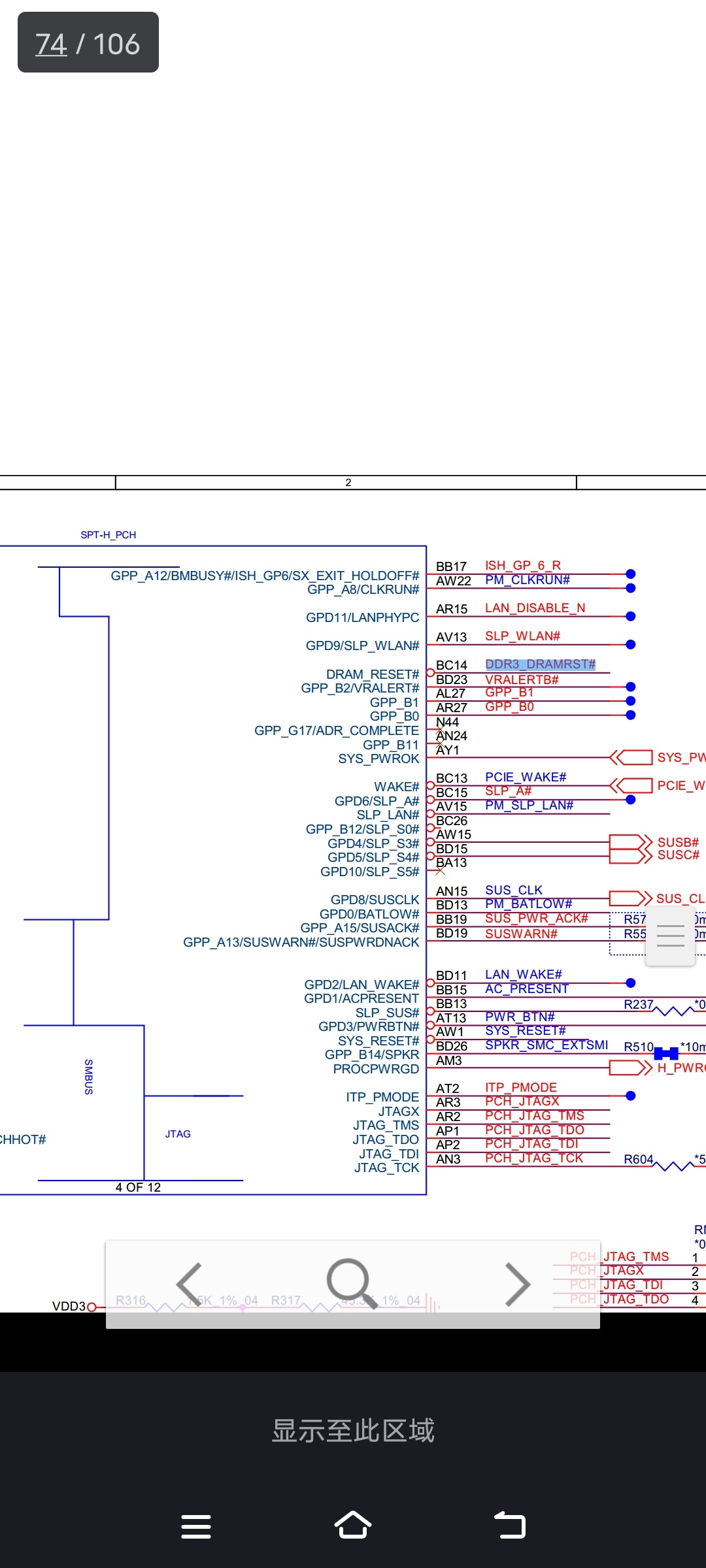This screenshot has width=706, height=1568.
Task: Select the GPP_B2/VRALERT# pin name
Action: [360, 688]
